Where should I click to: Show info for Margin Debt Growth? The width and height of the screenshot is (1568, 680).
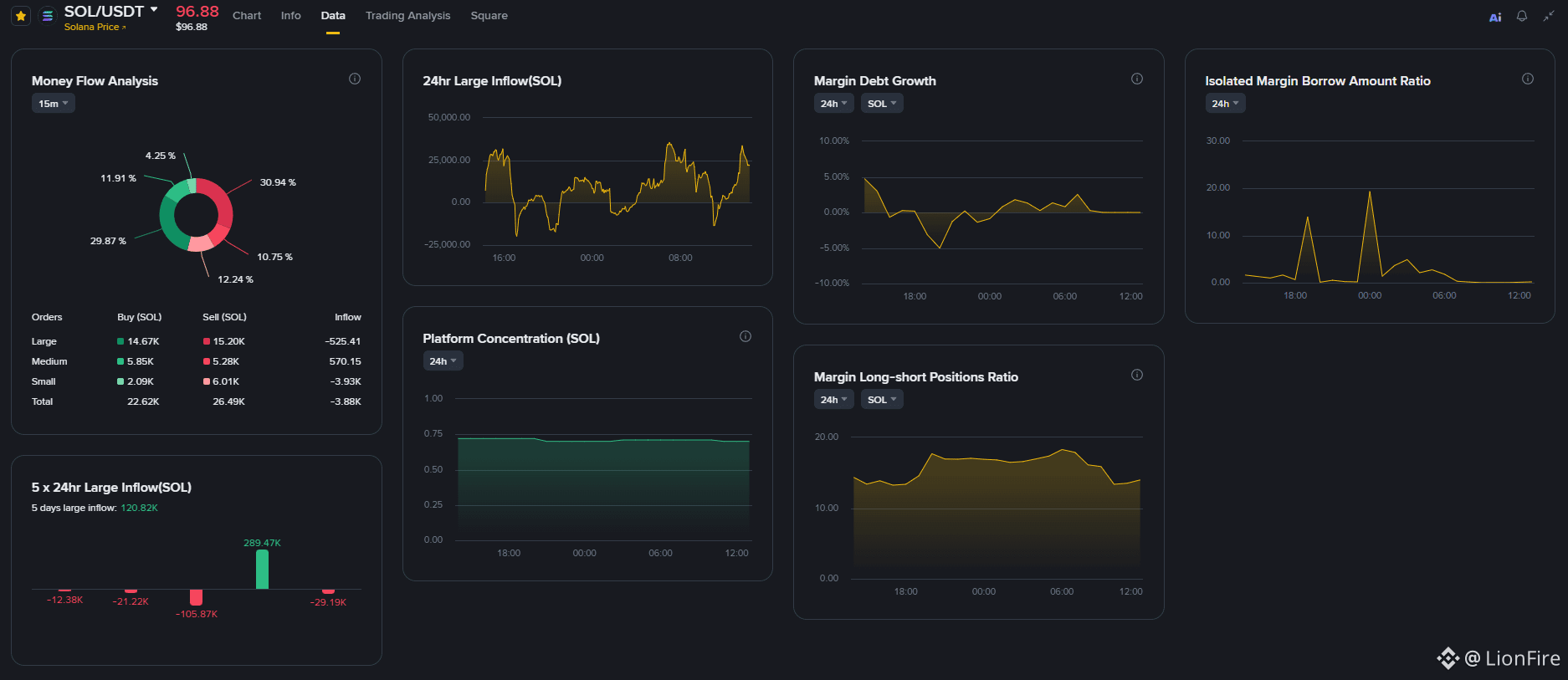point(1137,79)
